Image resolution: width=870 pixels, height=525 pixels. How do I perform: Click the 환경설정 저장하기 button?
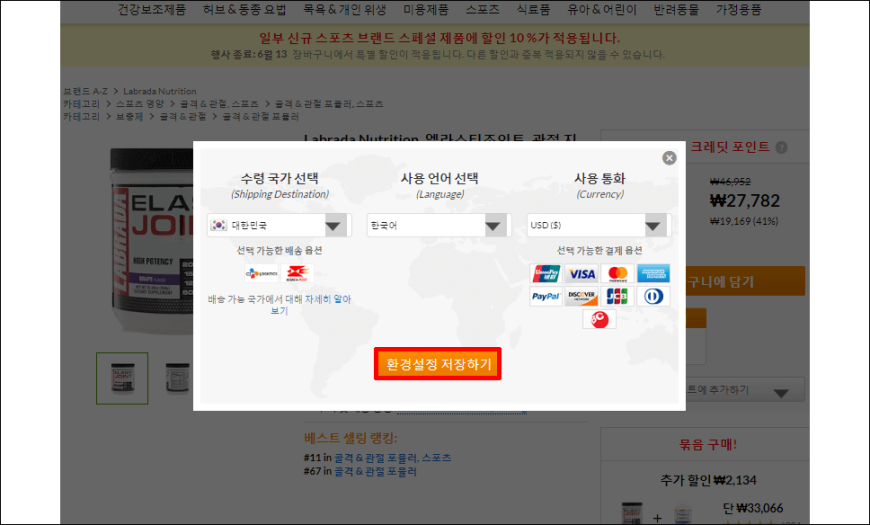(x=438, y=364)
